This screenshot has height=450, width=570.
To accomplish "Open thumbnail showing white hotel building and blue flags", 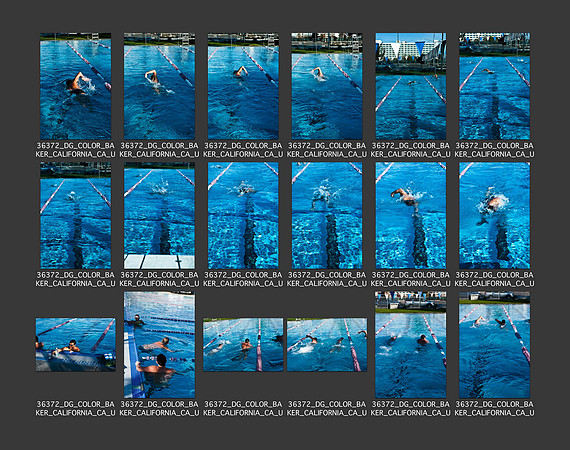I will pyautogui.click(x=411, y=86).
